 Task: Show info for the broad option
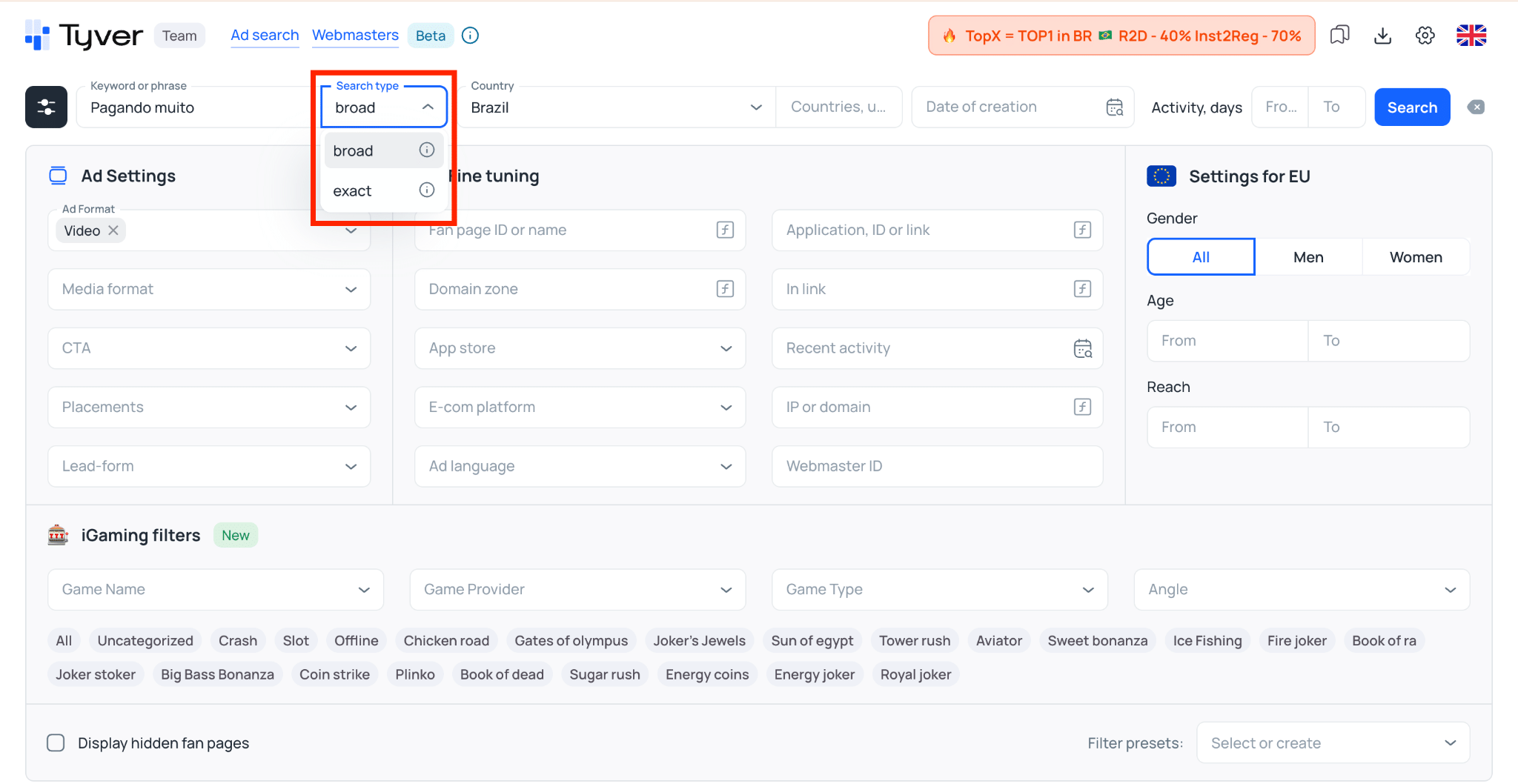tap(427, 150)
